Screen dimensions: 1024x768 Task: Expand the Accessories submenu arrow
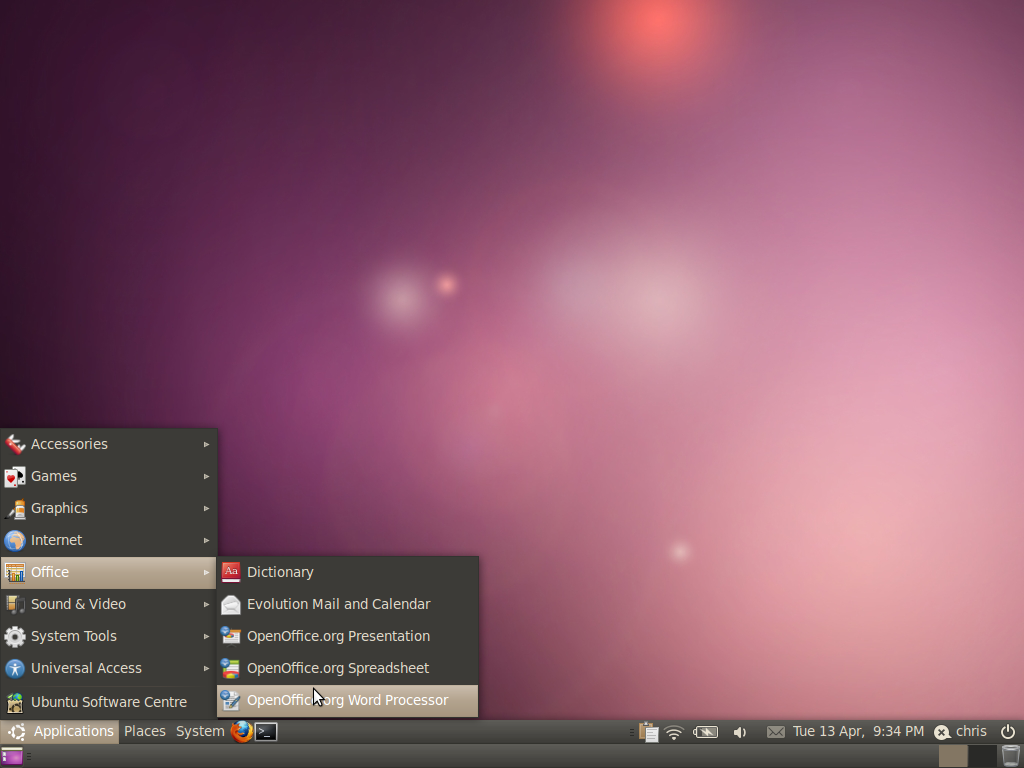(x=206, y=444)
